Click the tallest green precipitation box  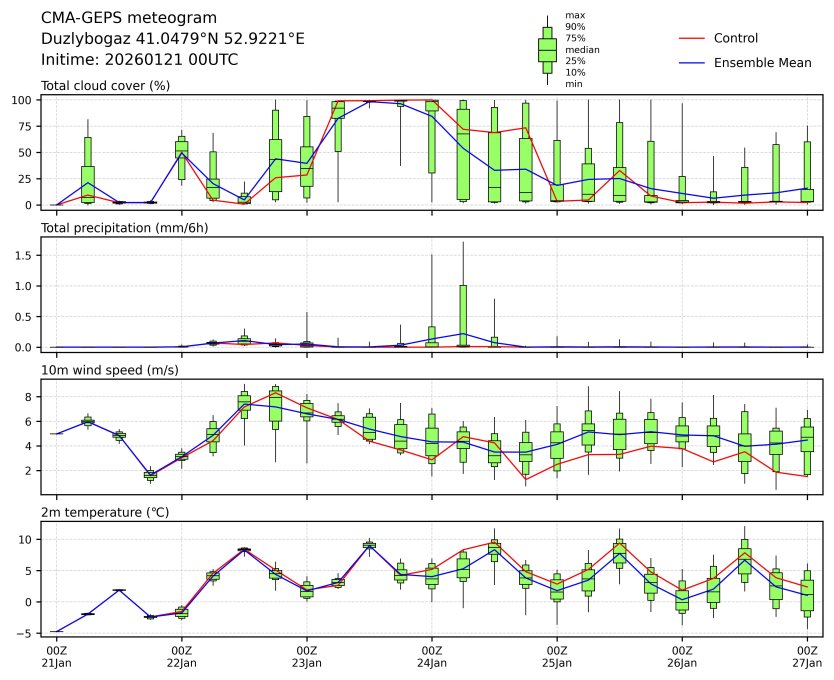pyautogui.click(x=463, y=315)
